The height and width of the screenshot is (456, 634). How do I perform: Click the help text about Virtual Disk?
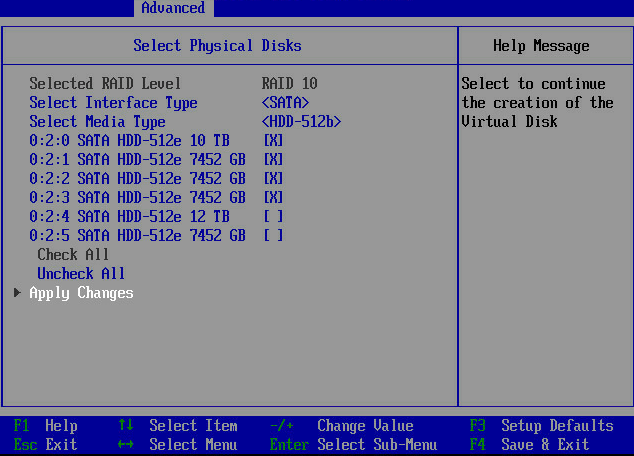[x=537, y=102]
